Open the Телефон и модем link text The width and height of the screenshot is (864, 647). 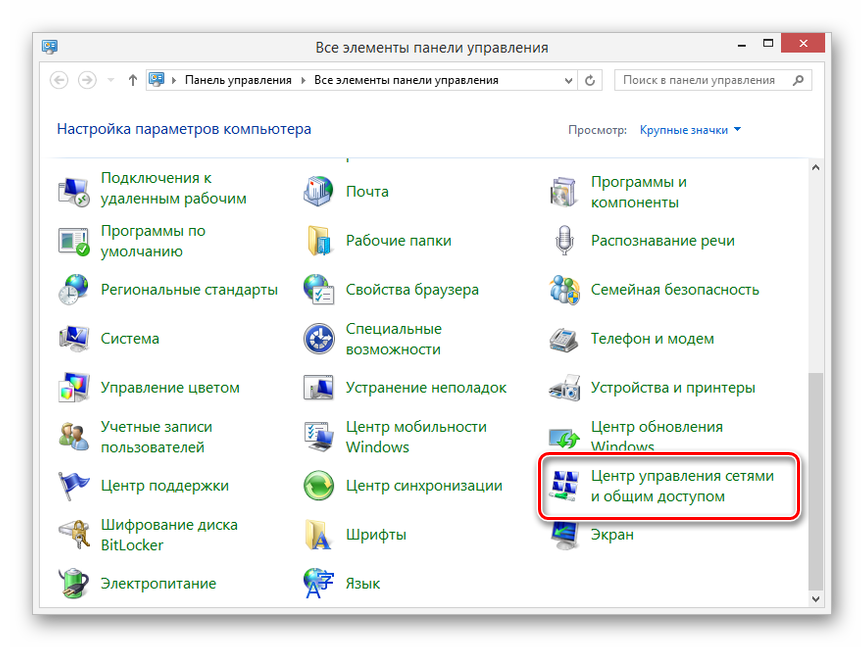click(x=652, y=339)
